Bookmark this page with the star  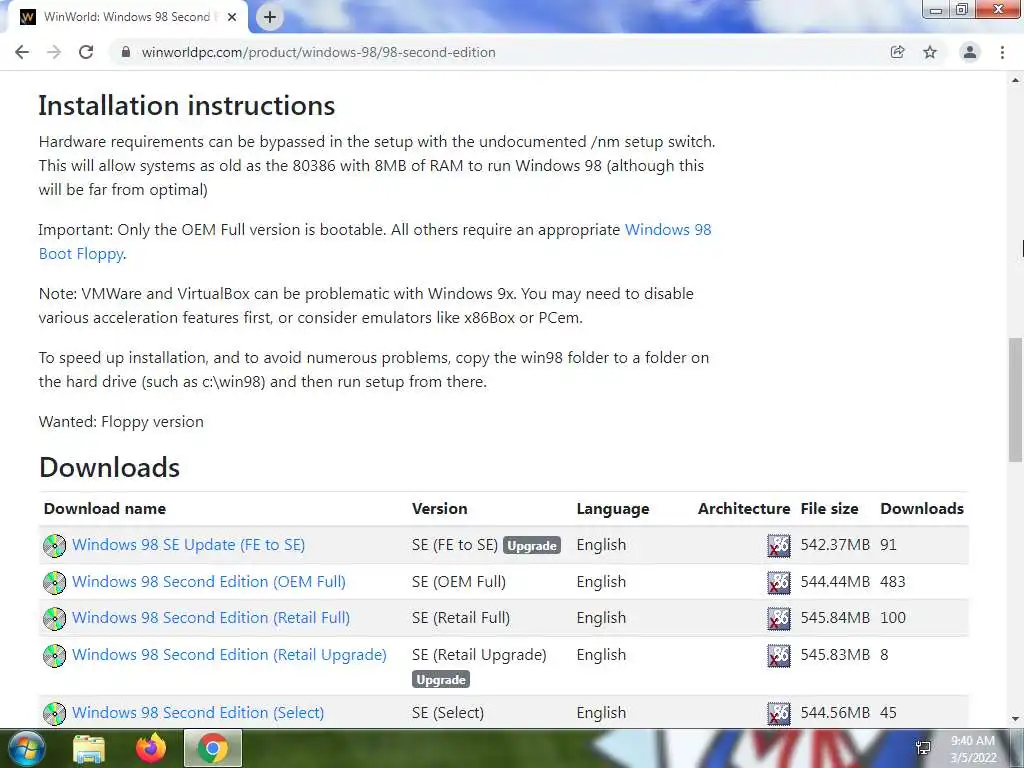[x=930, y=52]
